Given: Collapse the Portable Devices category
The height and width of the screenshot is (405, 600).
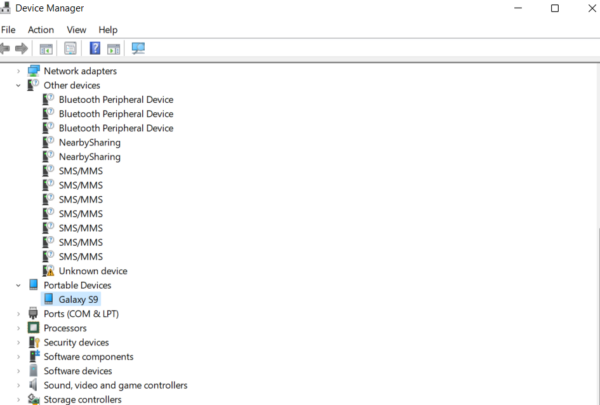Looking at the screenshot, I should click(x=18, y=285).
